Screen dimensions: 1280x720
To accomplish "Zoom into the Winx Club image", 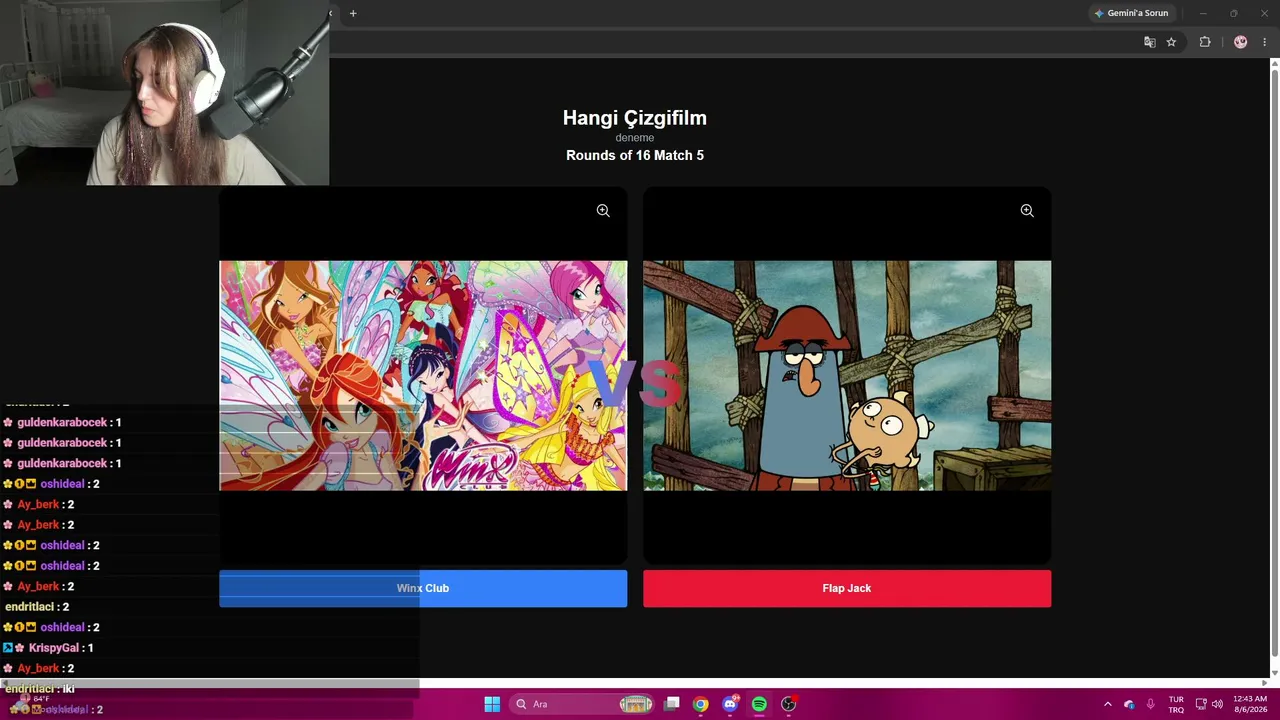I will tap(603, 211).
